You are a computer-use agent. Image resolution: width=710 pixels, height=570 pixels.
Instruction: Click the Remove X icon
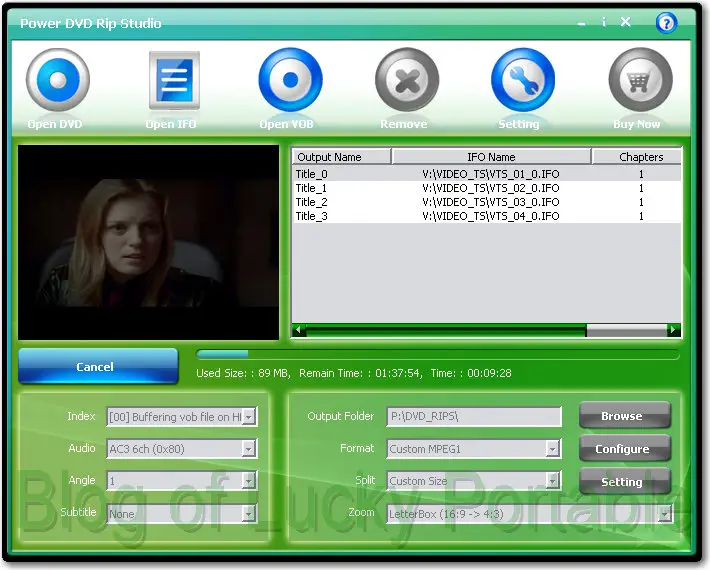pos(407,80)
